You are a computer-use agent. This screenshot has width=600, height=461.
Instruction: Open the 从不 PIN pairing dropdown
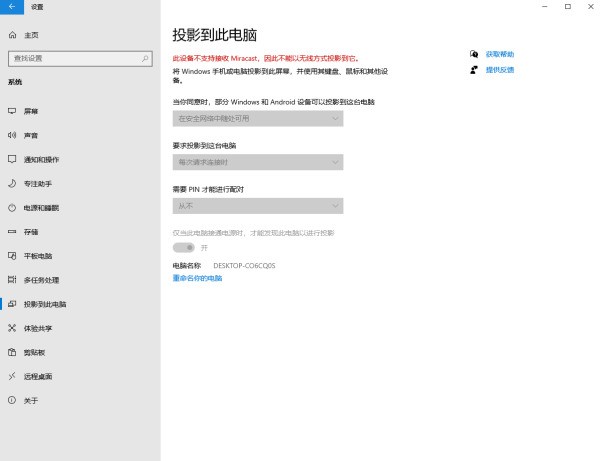pyautogui.click(x=258, y=206)
